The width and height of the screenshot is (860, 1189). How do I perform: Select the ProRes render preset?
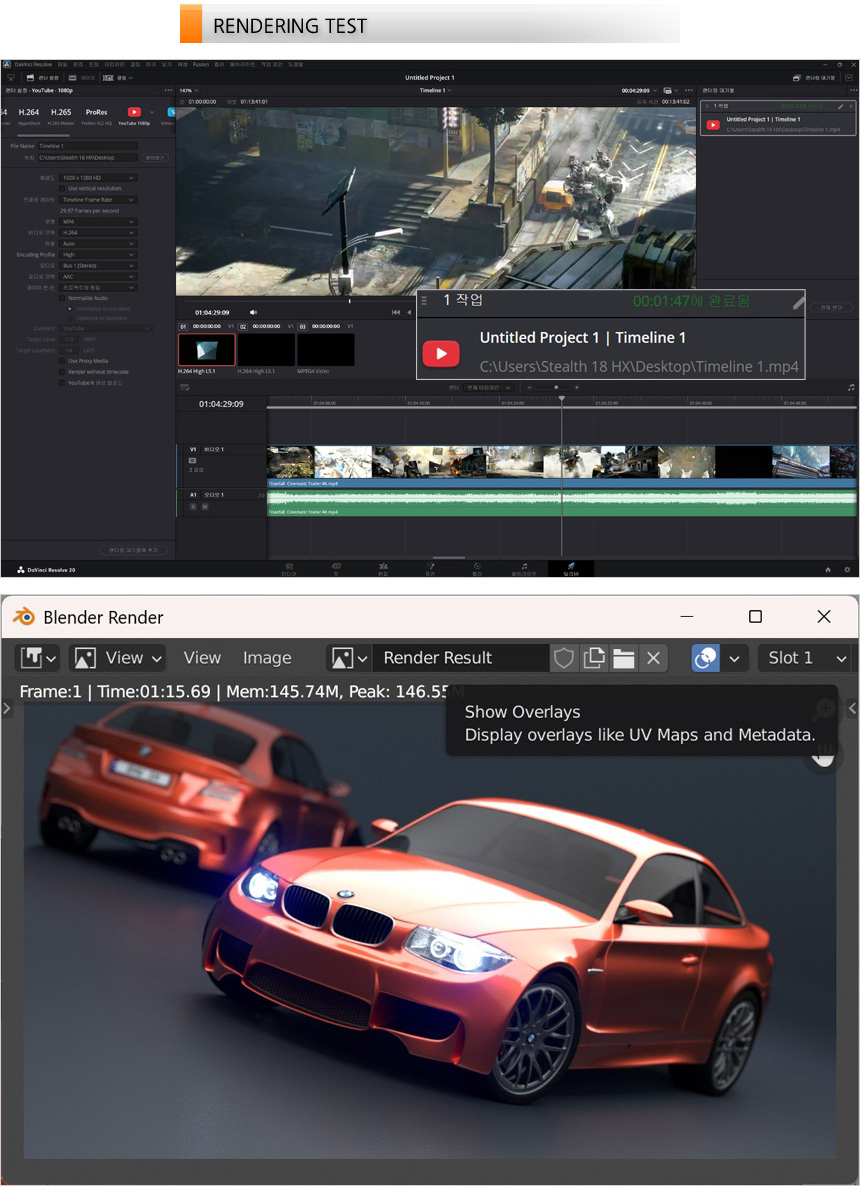click(96, 112)
